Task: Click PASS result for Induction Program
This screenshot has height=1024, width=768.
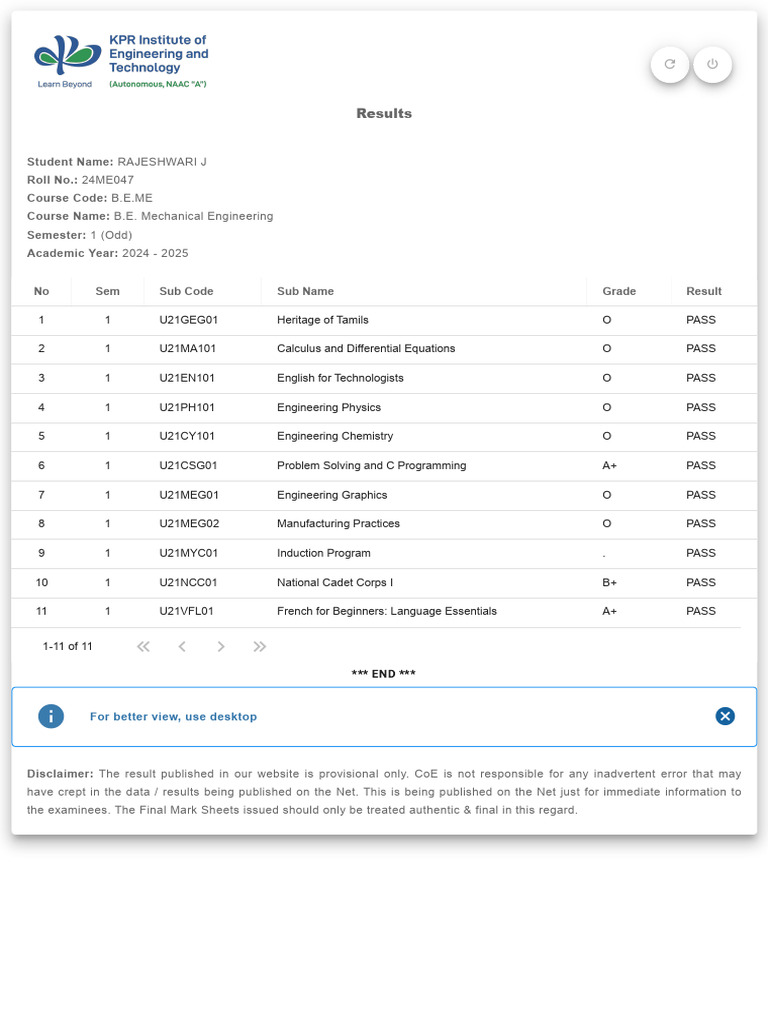Action: click(701, 553)
